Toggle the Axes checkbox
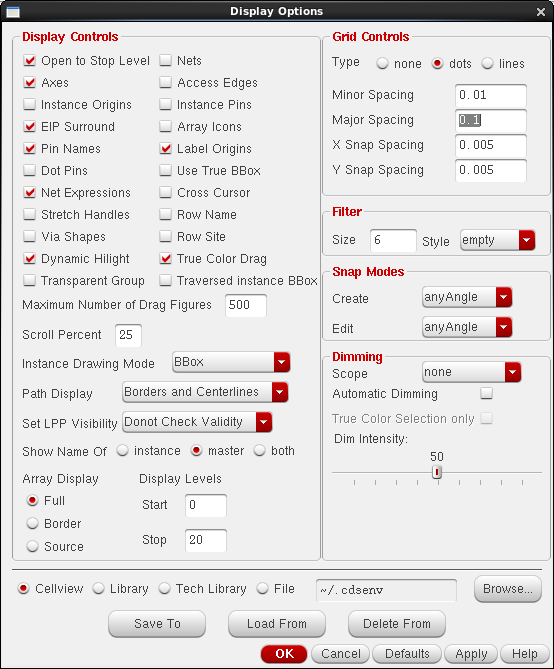 tap(29, 82)
